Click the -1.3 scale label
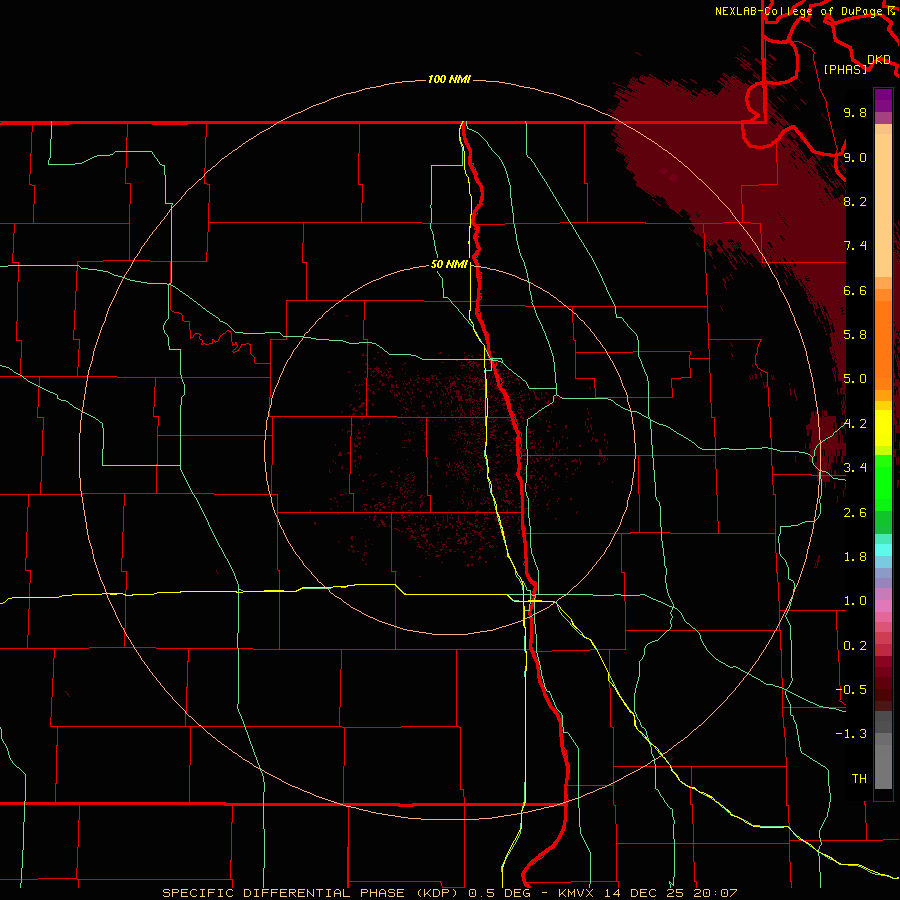The height and width of the screenshot is (900, 900). click(851, 734)
